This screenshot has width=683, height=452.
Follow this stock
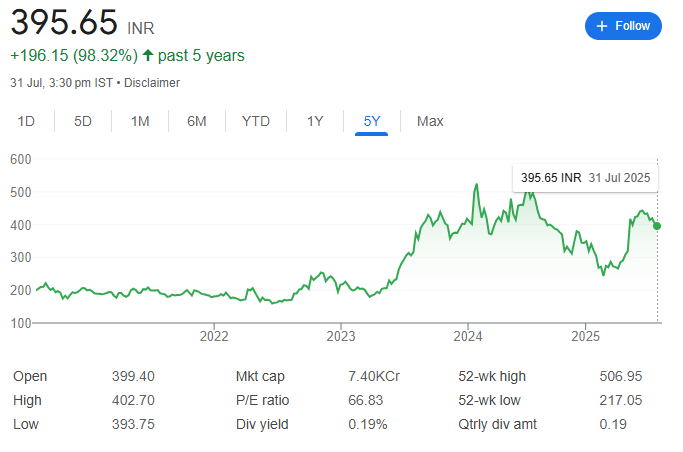point(623,26)
